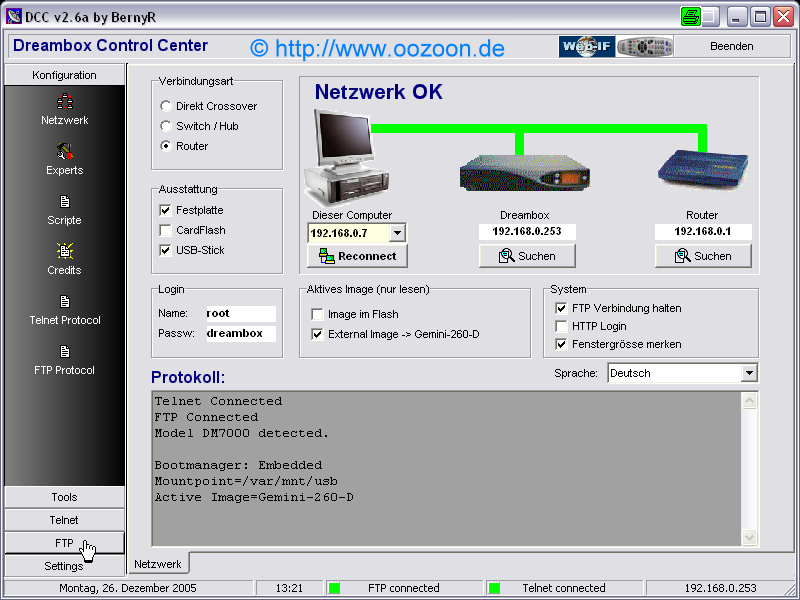Viewport: 800px width, 600px height.
Task: Click the Dreambox receiver image
Action: (x=525, y=174)
